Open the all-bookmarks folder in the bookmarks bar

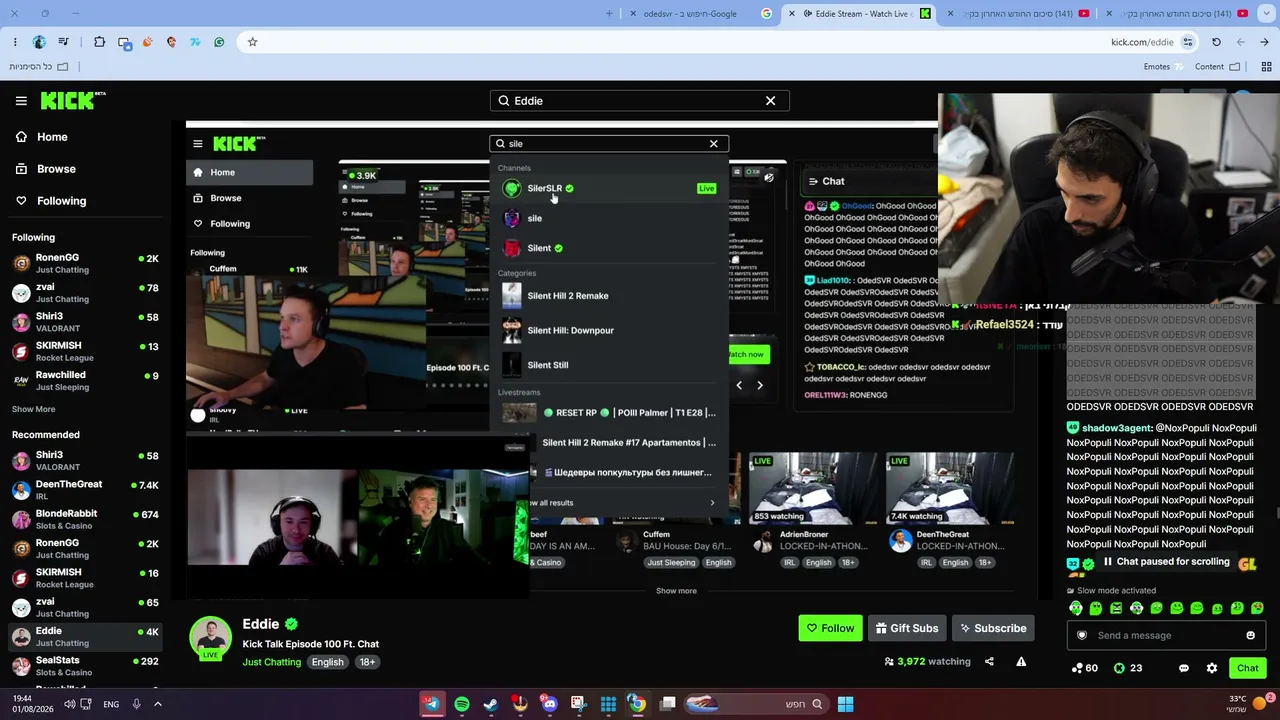coord(39,67)
